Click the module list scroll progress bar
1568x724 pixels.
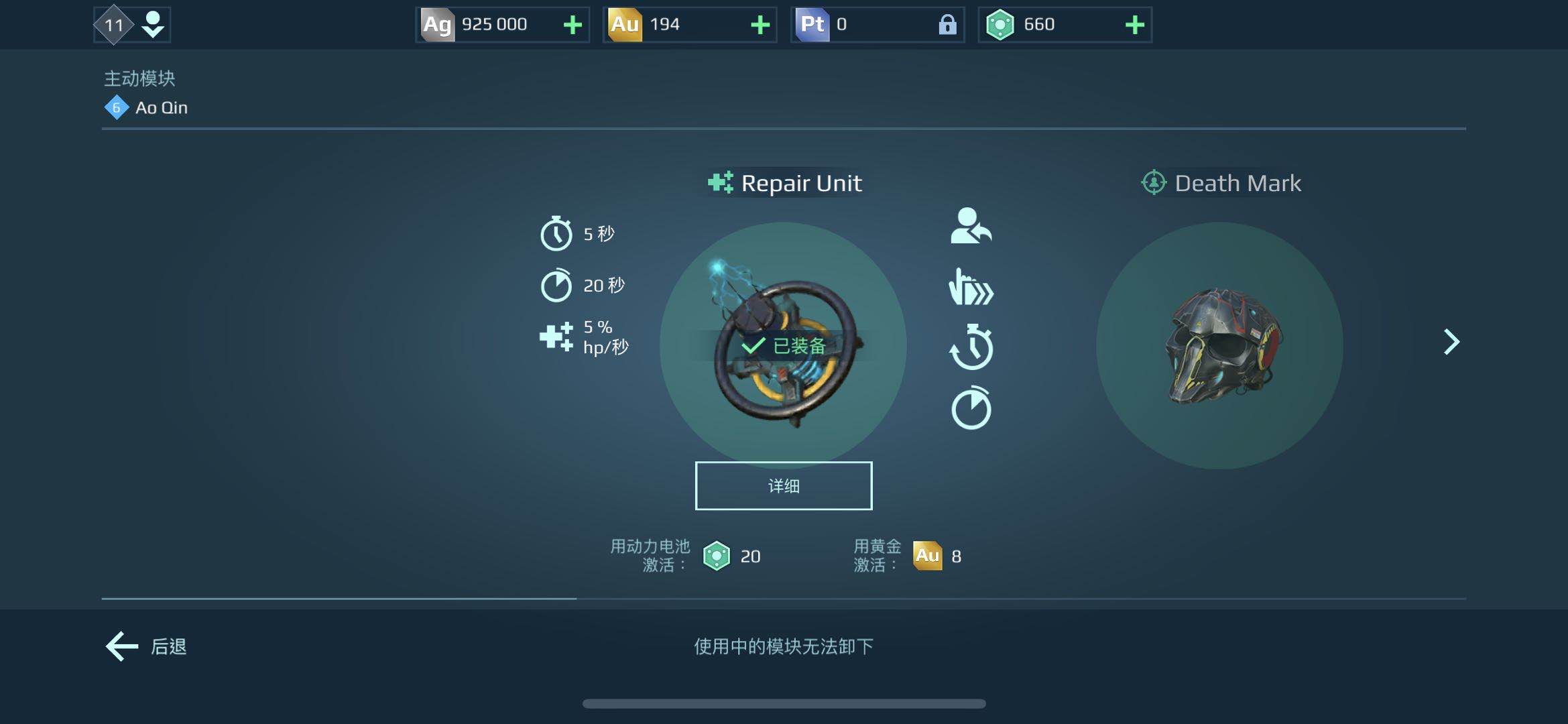point(783,599)
